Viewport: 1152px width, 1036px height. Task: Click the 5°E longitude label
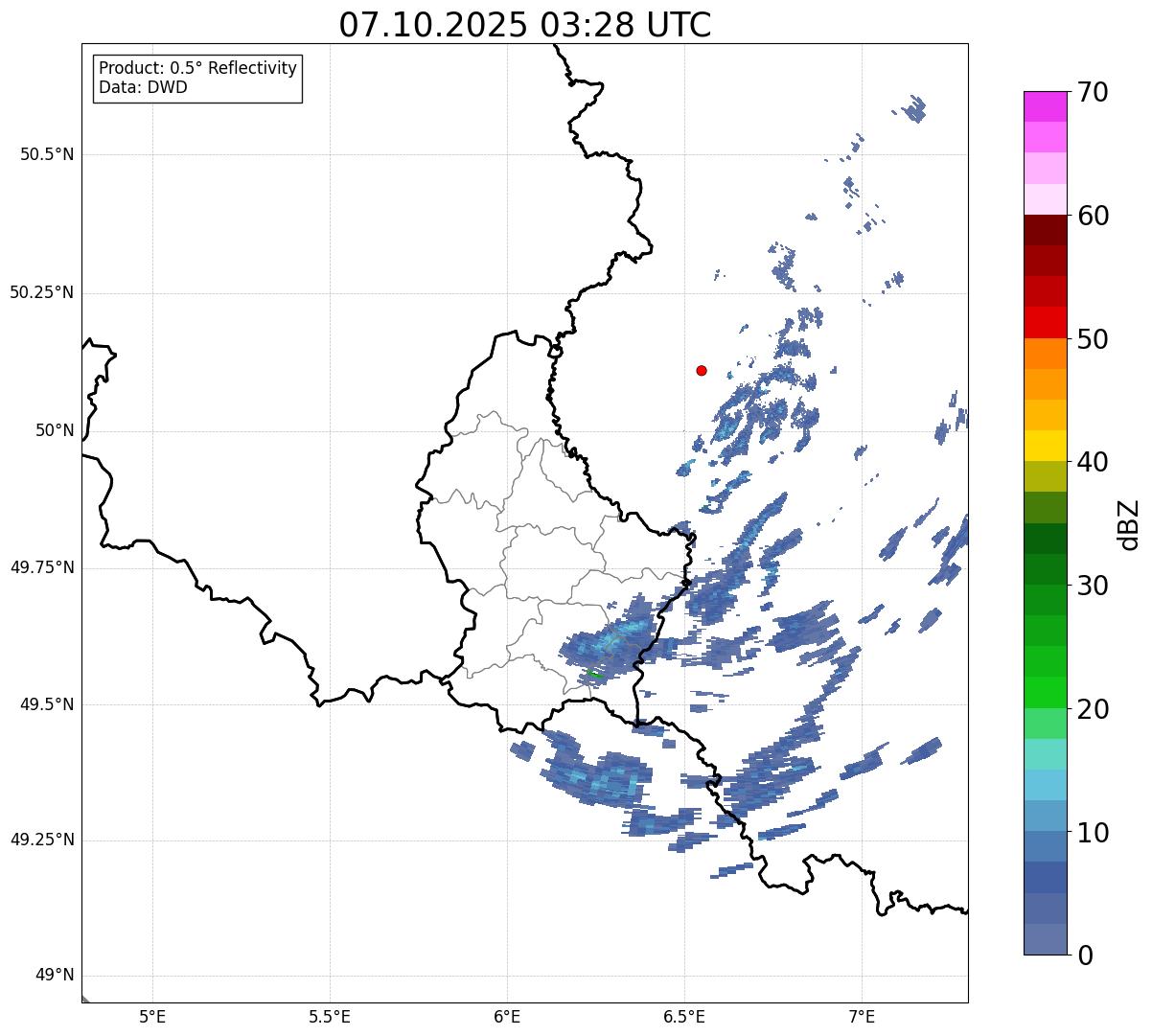152,1016
